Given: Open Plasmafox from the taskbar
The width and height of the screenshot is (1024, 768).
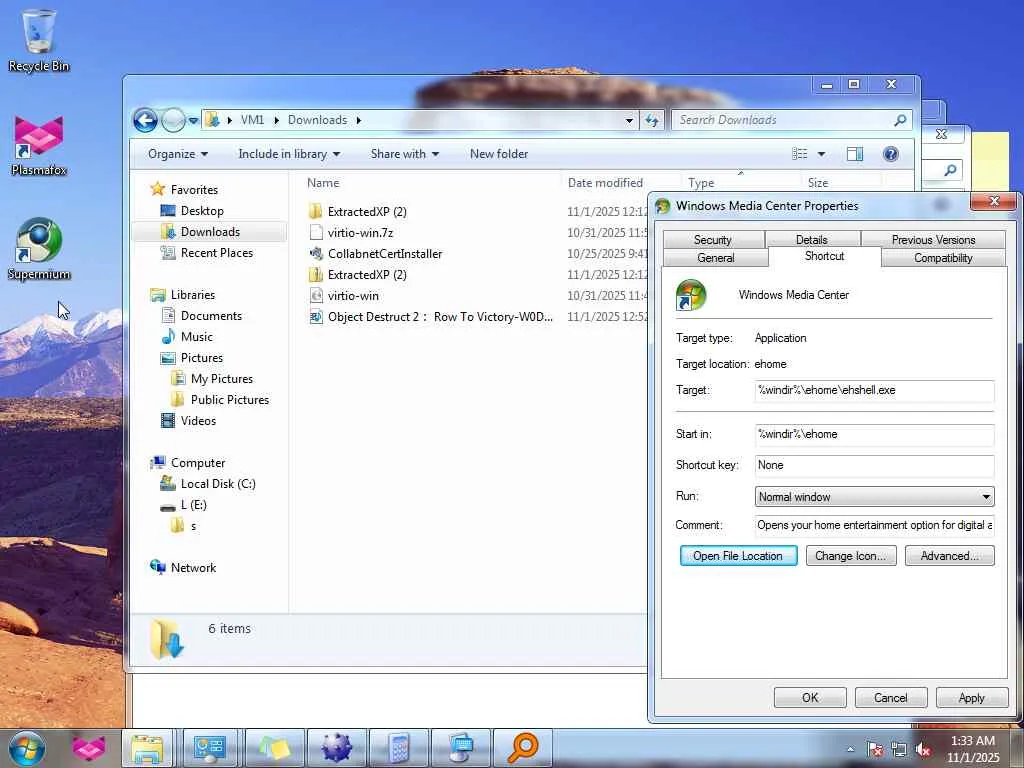Looking at the screenshot, I should pos(89,748).
